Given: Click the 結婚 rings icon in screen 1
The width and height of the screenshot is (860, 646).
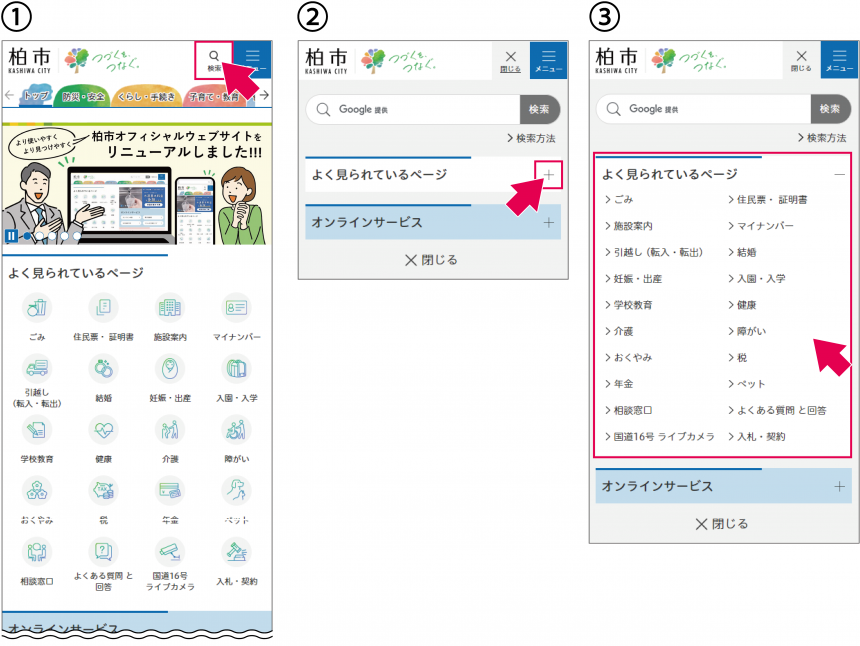Looking at the screenshot, I should (x=103, y=368).
